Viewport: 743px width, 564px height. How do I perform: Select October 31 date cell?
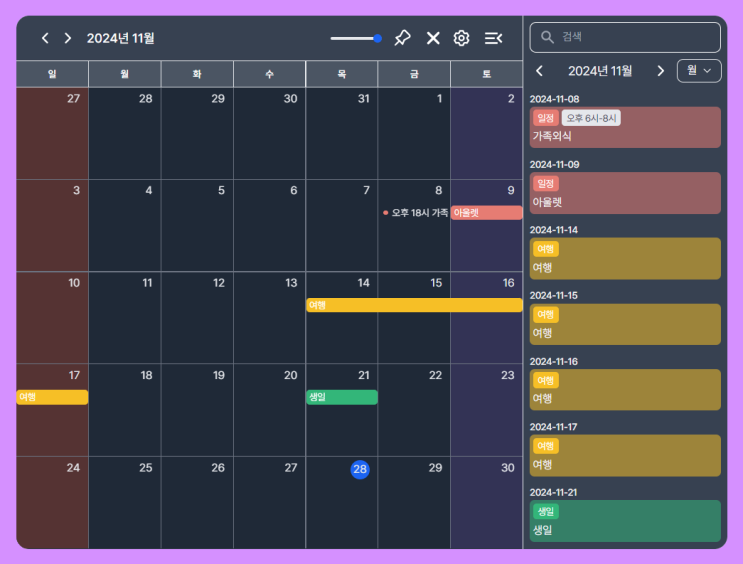[x=342, y=134]
